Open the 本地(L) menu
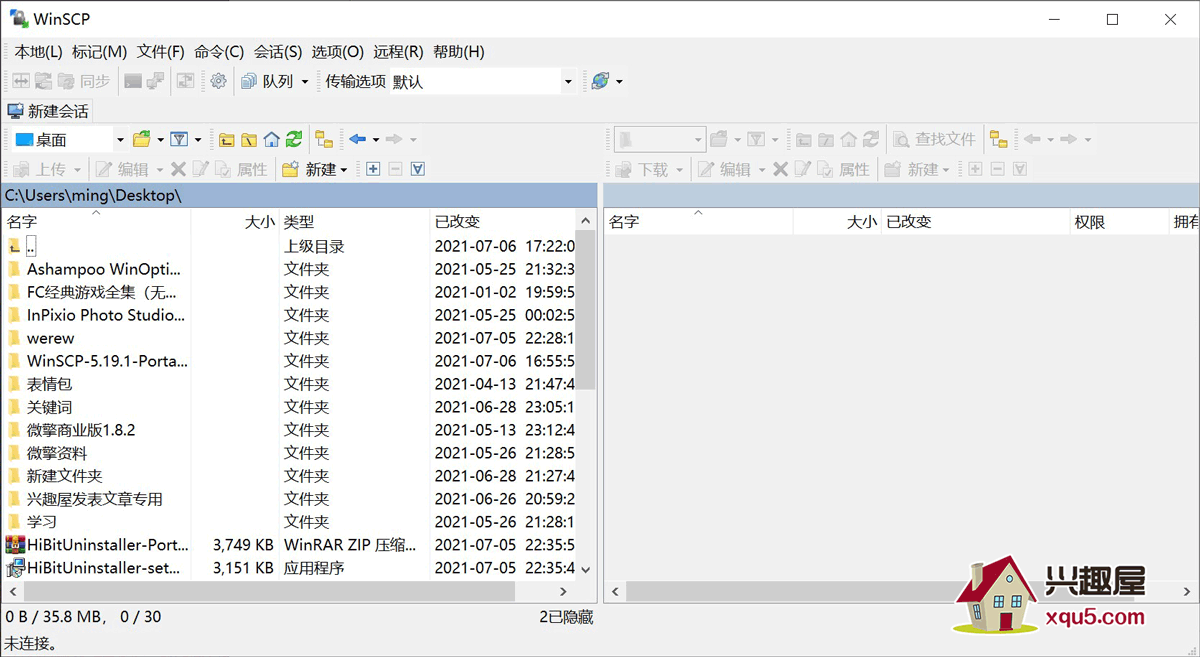The width and height of the screenshot is (1200, 657). tap(38, 52)
